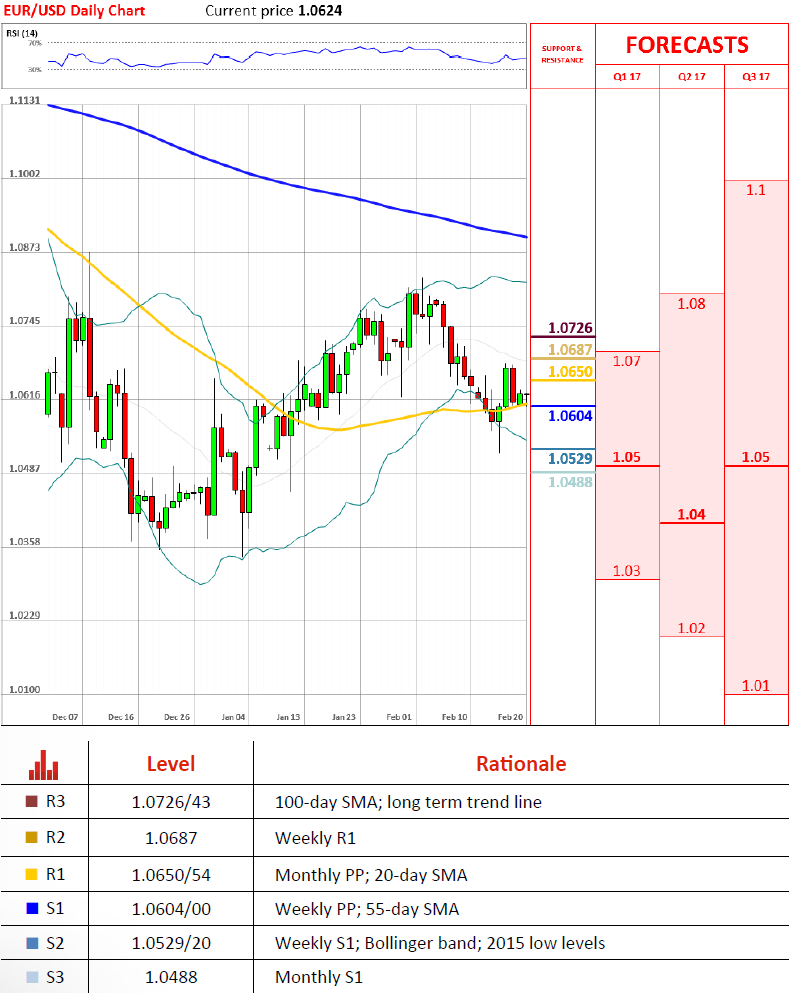Click the S1 blue color swatch

pyautogui.click(x=32, y=908)
